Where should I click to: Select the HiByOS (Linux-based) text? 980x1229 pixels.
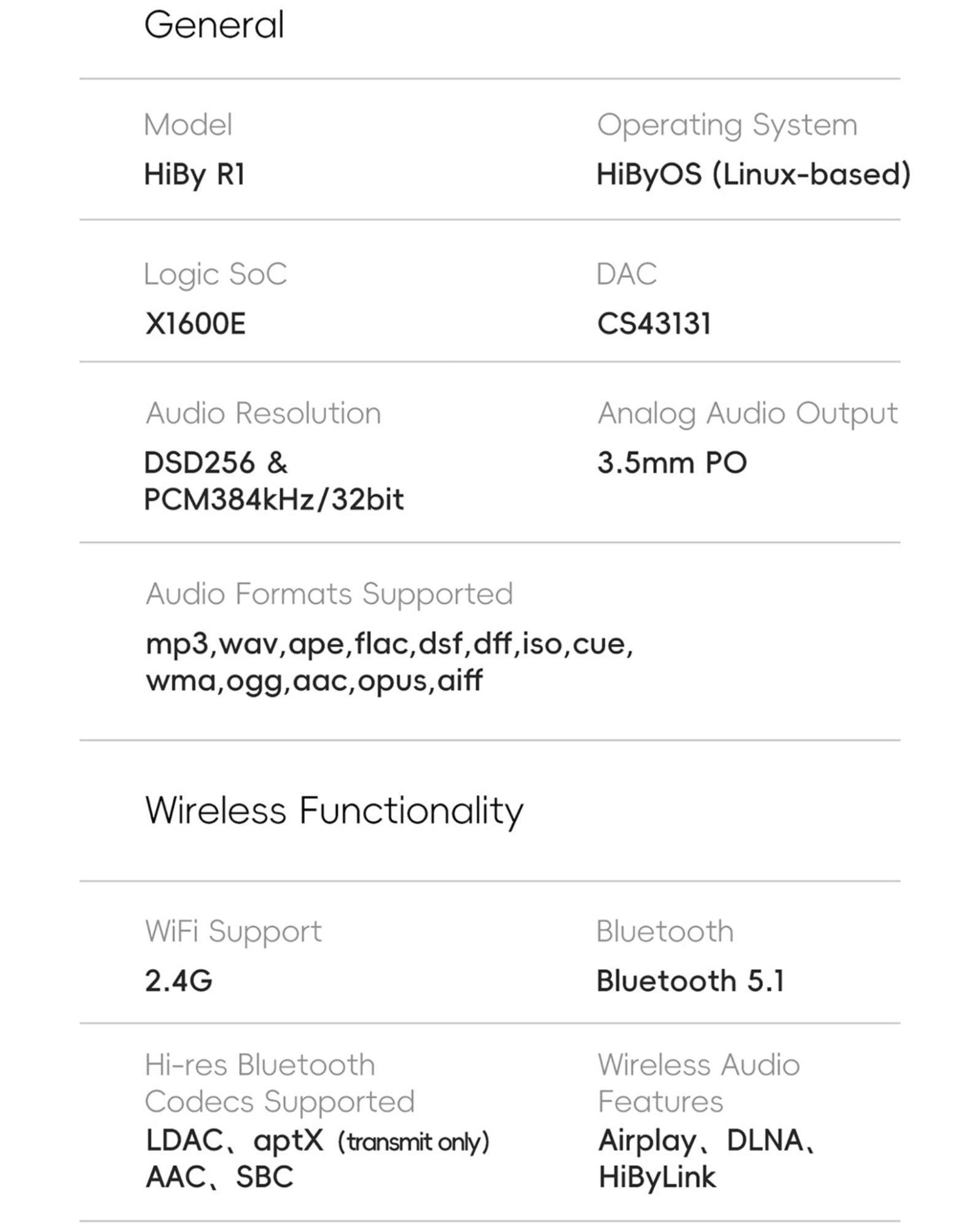[753, 175]
